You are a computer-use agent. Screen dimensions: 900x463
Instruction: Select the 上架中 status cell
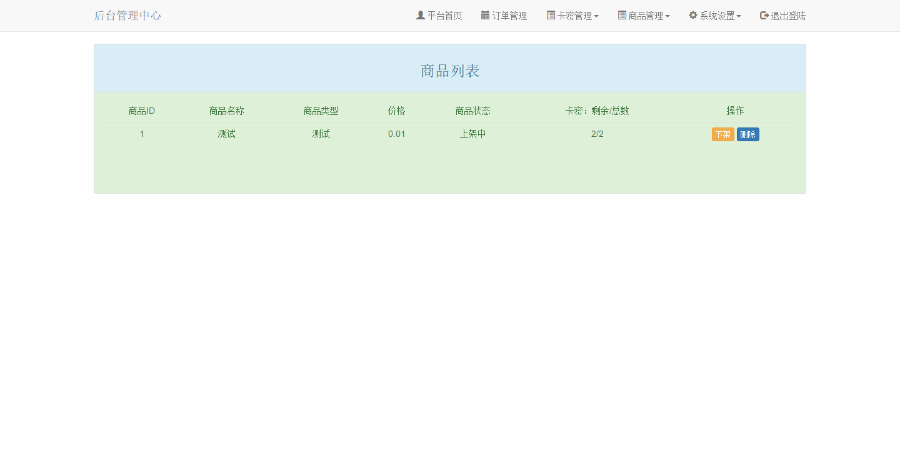[x=472, y=134]
